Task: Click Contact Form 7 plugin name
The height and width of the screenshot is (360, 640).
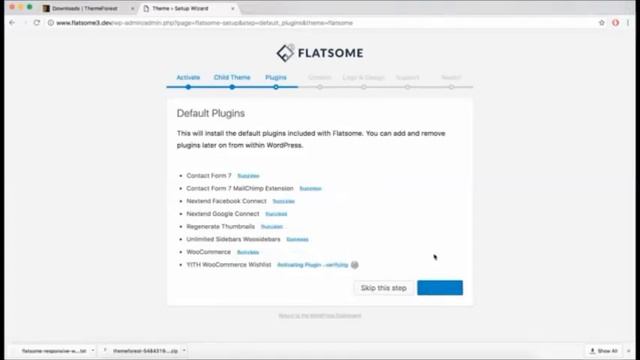Action: [209, 176]
